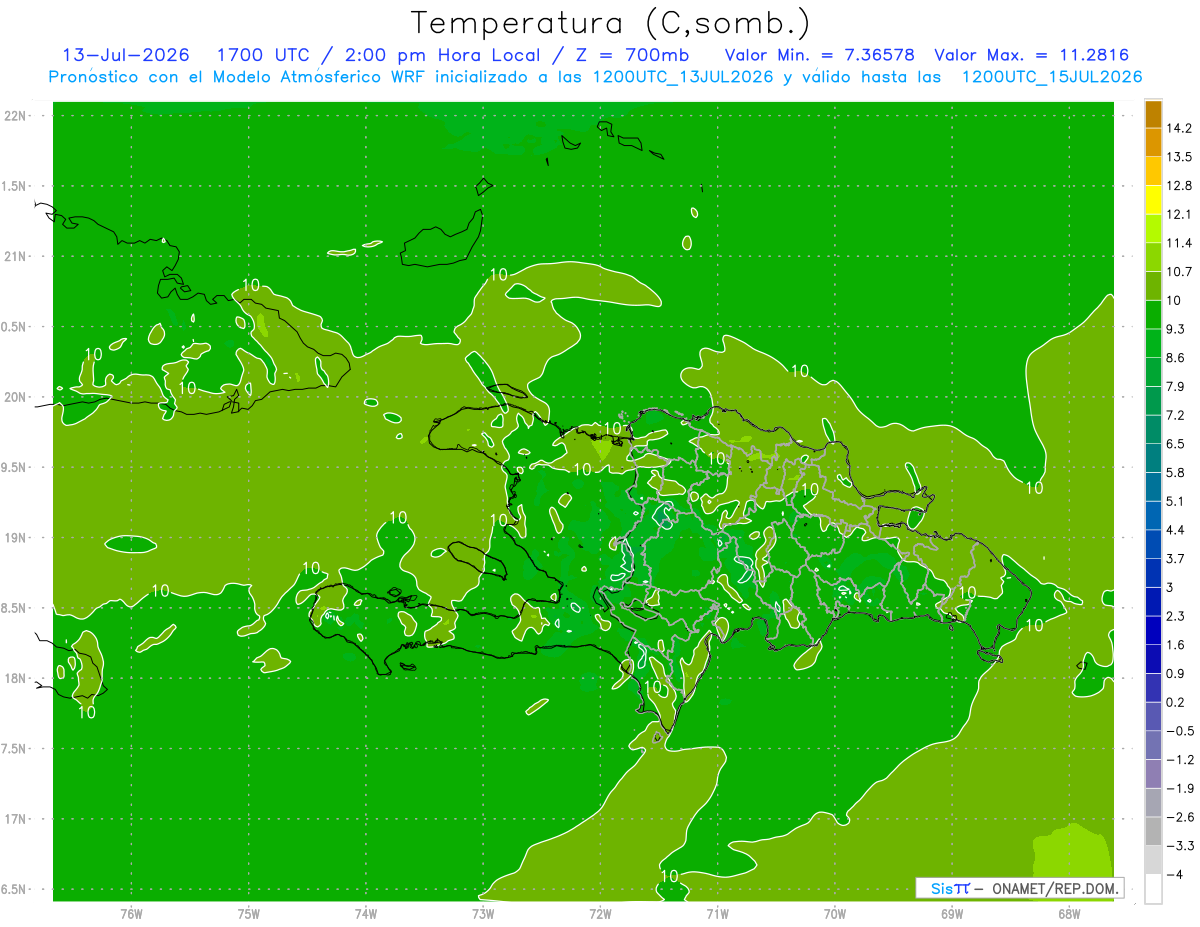Click the longitude label '76W'
Screen dimensions: 1200x927
click(x=131, y=914)
